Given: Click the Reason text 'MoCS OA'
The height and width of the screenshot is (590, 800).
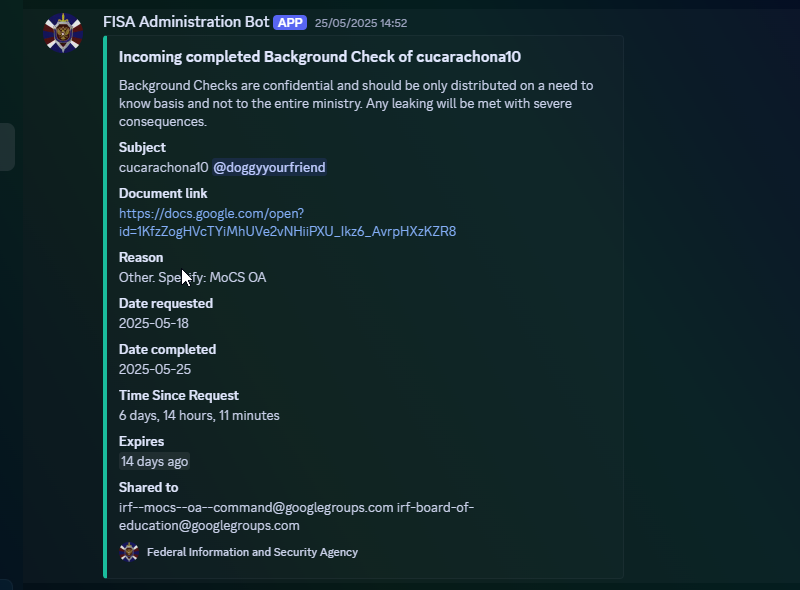Looking at the screenshot, I should pos(238,277).
